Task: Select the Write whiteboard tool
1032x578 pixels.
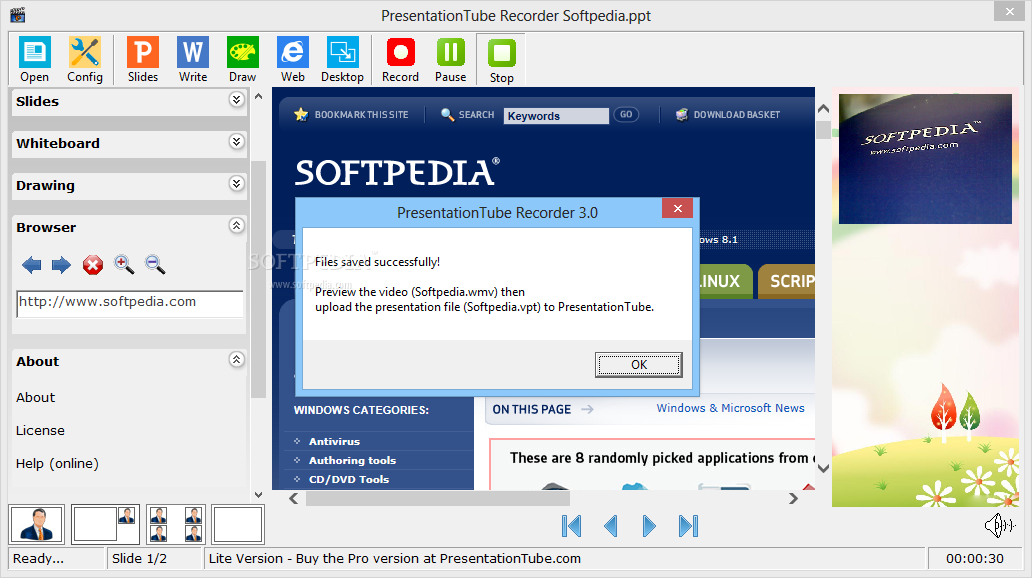Action: point(193,60)
